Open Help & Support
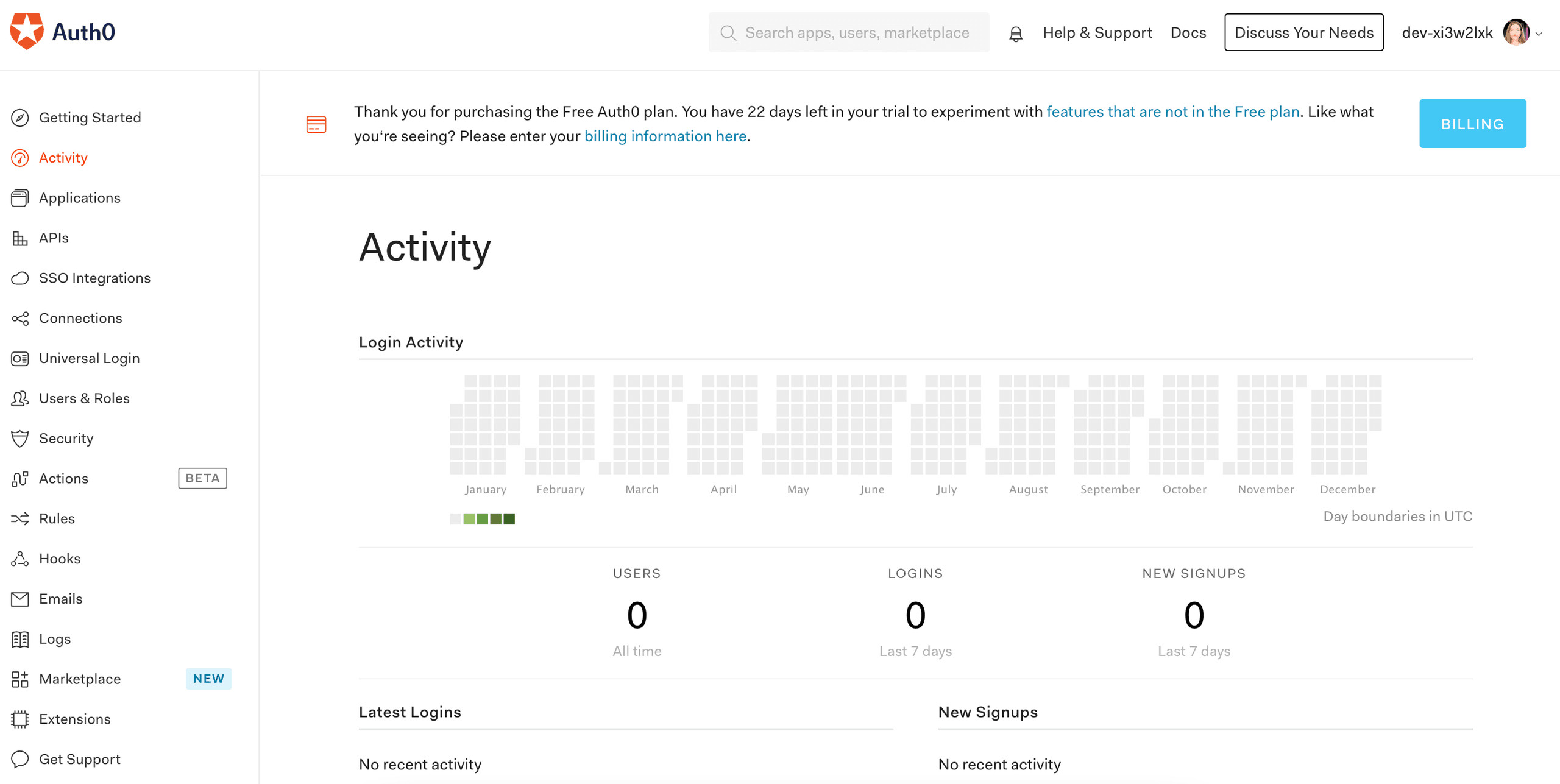Viewport: 1560px width, 784px height. pos(1097,32)
